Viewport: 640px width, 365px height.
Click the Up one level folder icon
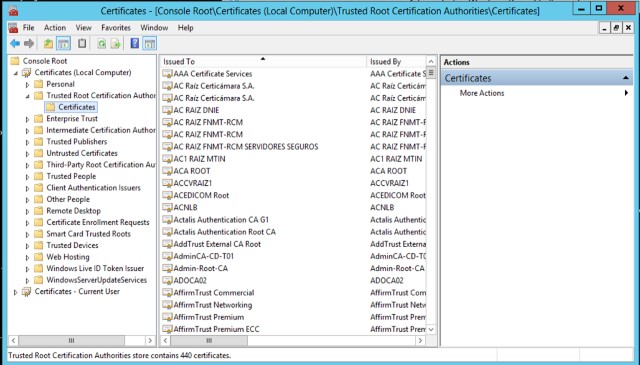pyautogui.click(x=48, y=43)
